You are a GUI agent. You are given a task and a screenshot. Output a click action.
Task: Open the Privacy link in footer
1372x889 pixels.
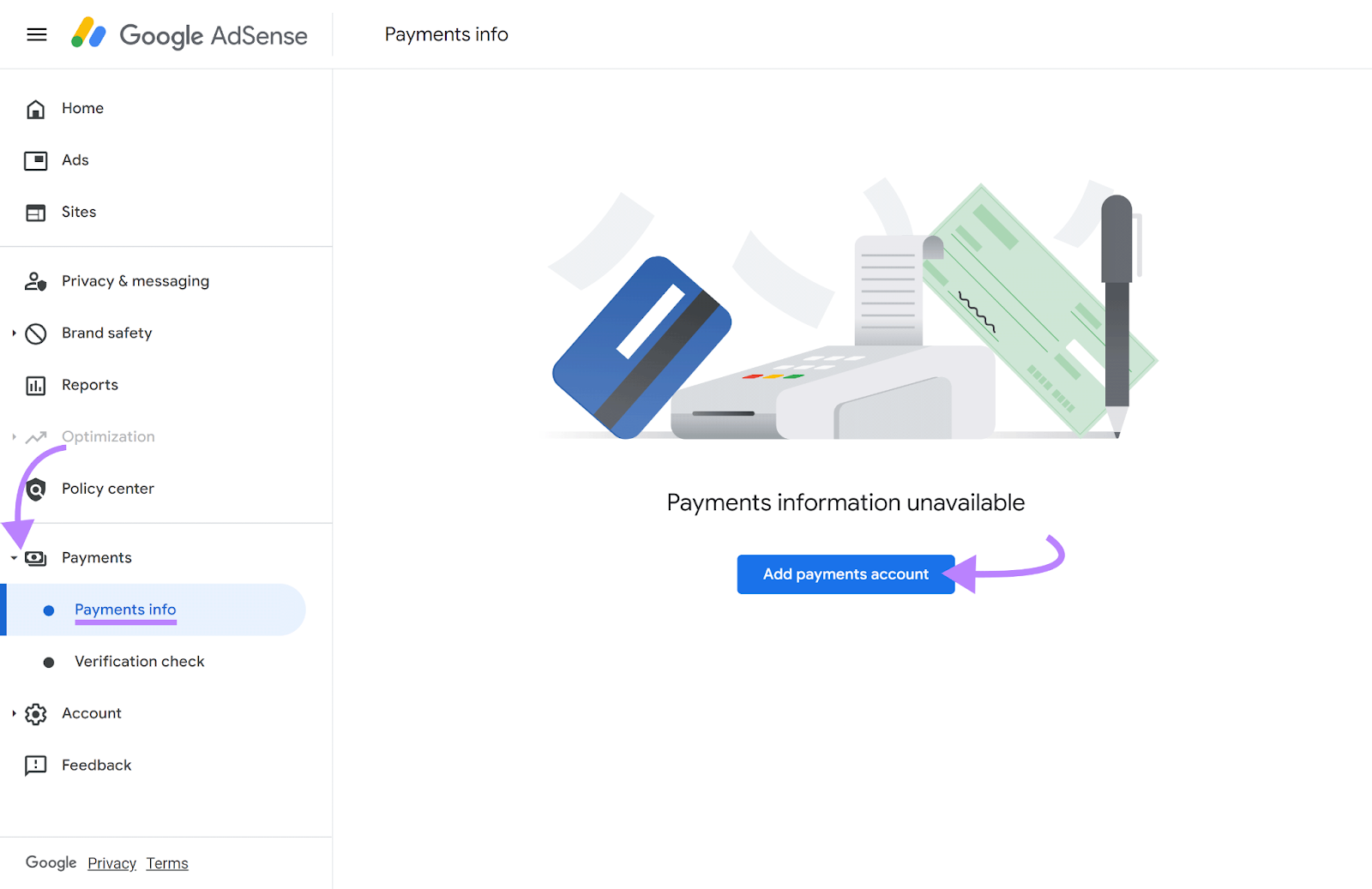(x=111, y=862)
